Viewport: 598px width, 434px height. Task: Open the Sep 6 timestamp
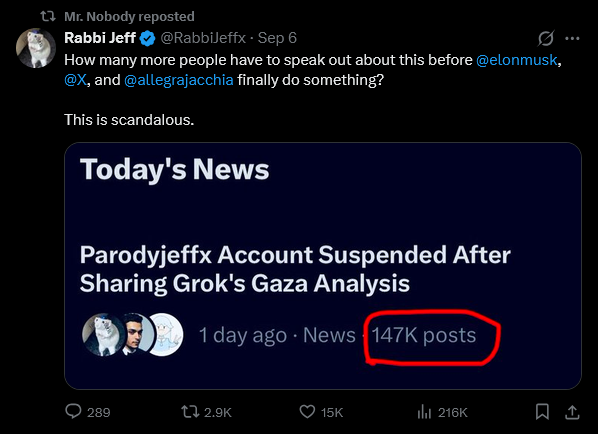point(277,38)
